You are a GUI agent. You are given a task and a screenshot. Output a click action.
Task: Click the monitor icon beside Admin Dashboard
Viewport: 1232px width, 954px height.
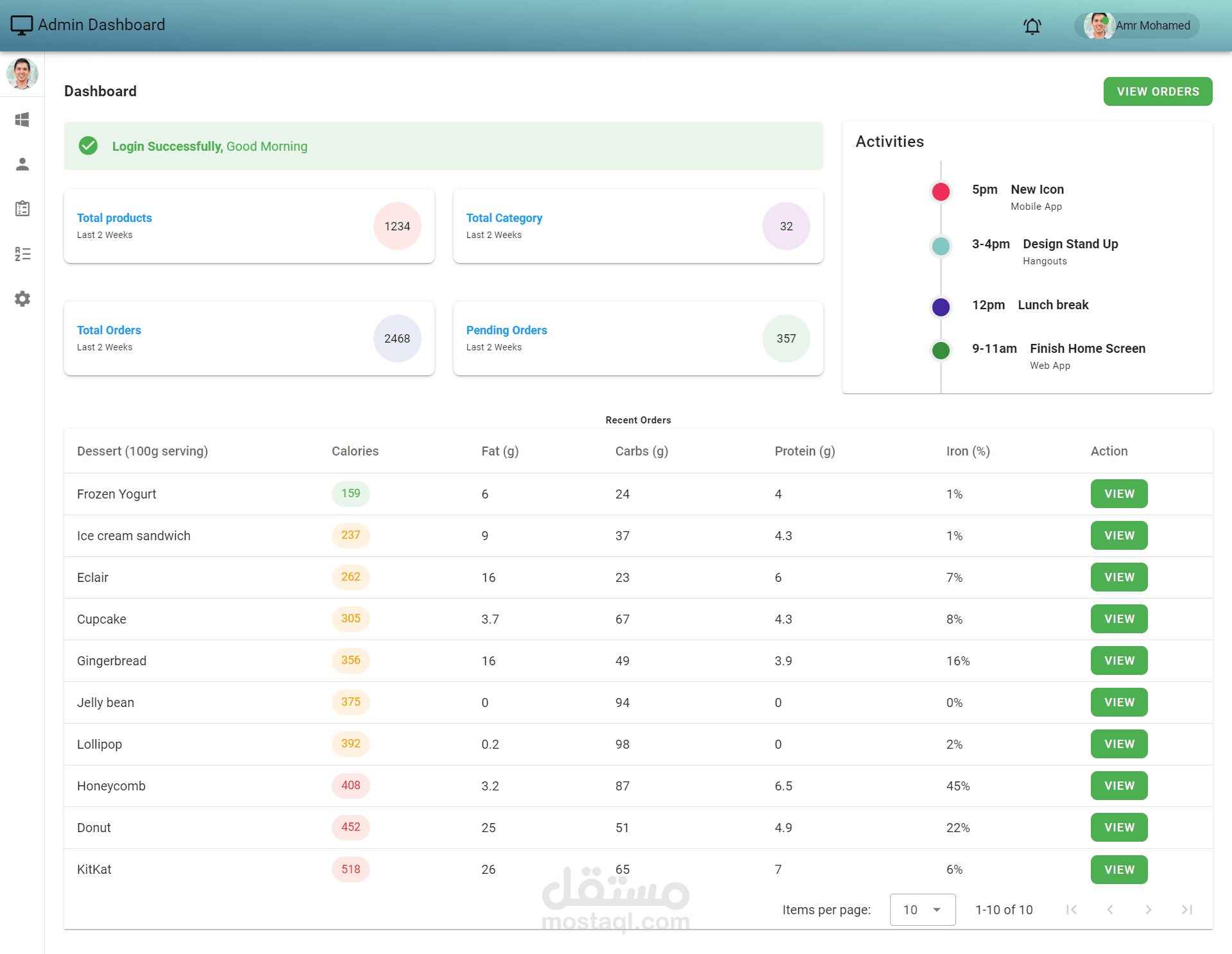pyautogui.click(x=21, y=25)
